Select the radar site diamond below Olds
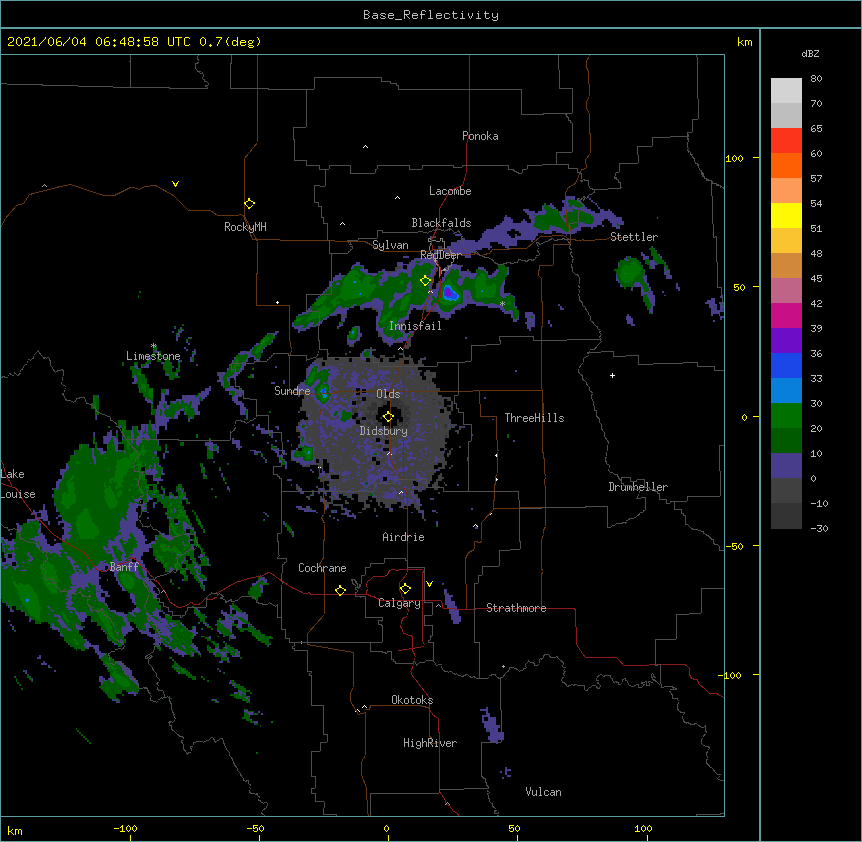Screen dimensions: 862x842 (x=388, y=417)
